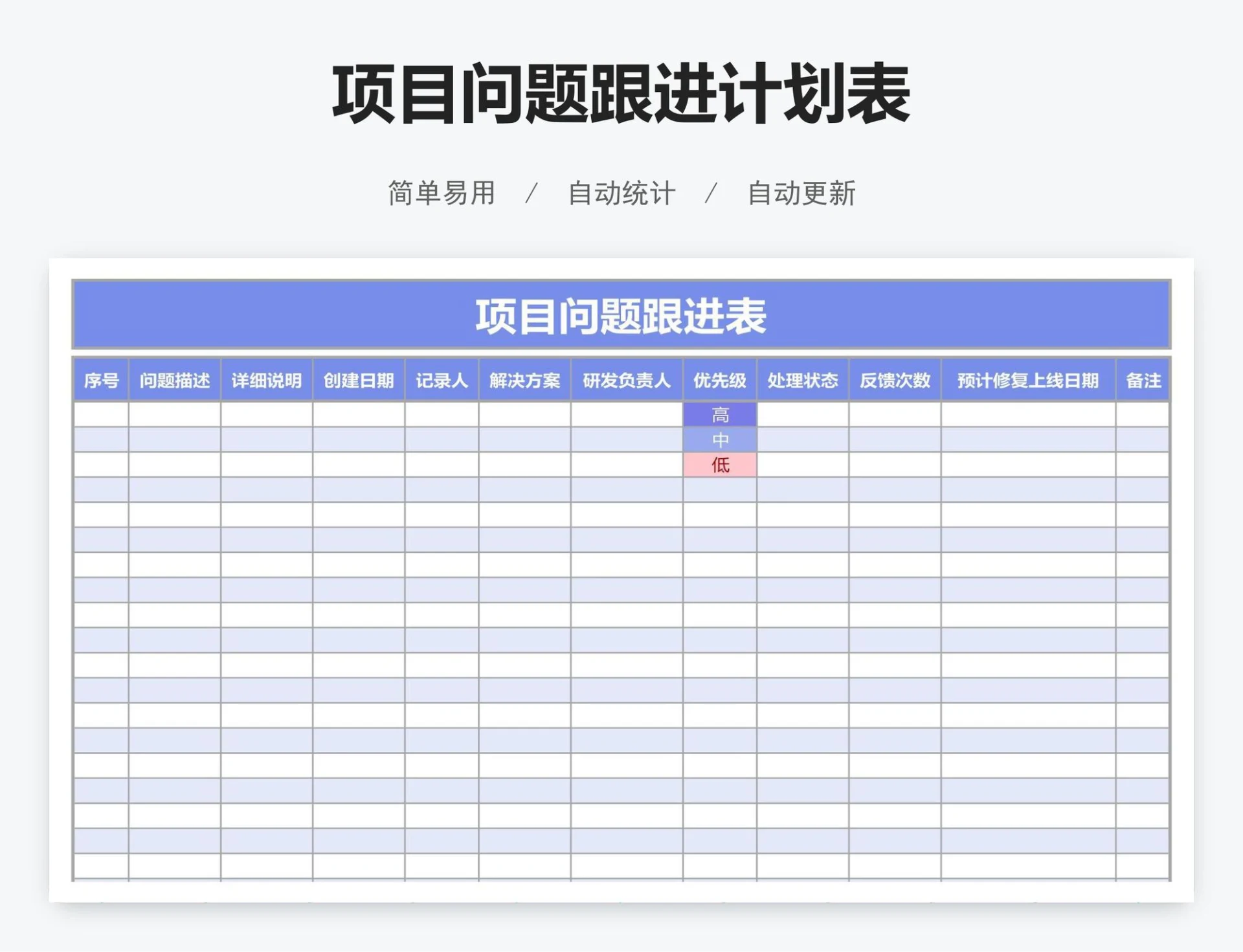Select the 高 priority option
This screenshot has width=1243, height=952.
(x=721, y=415)
